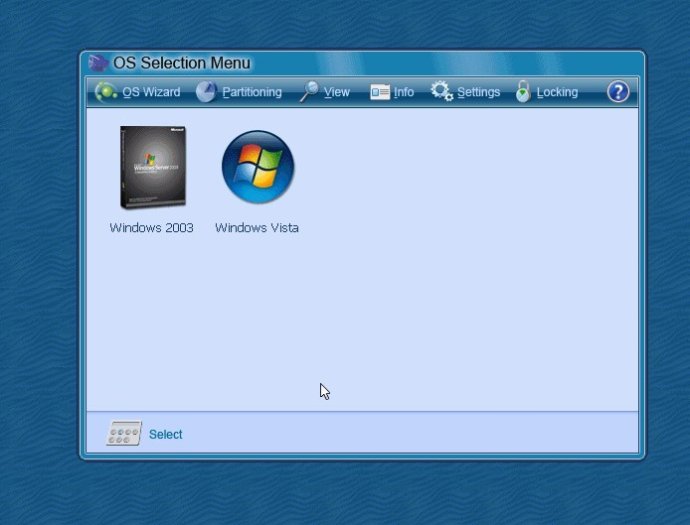Select the Windows Server 2003 box thumbnail
690x525 pixels.
[x=153, y=167]
